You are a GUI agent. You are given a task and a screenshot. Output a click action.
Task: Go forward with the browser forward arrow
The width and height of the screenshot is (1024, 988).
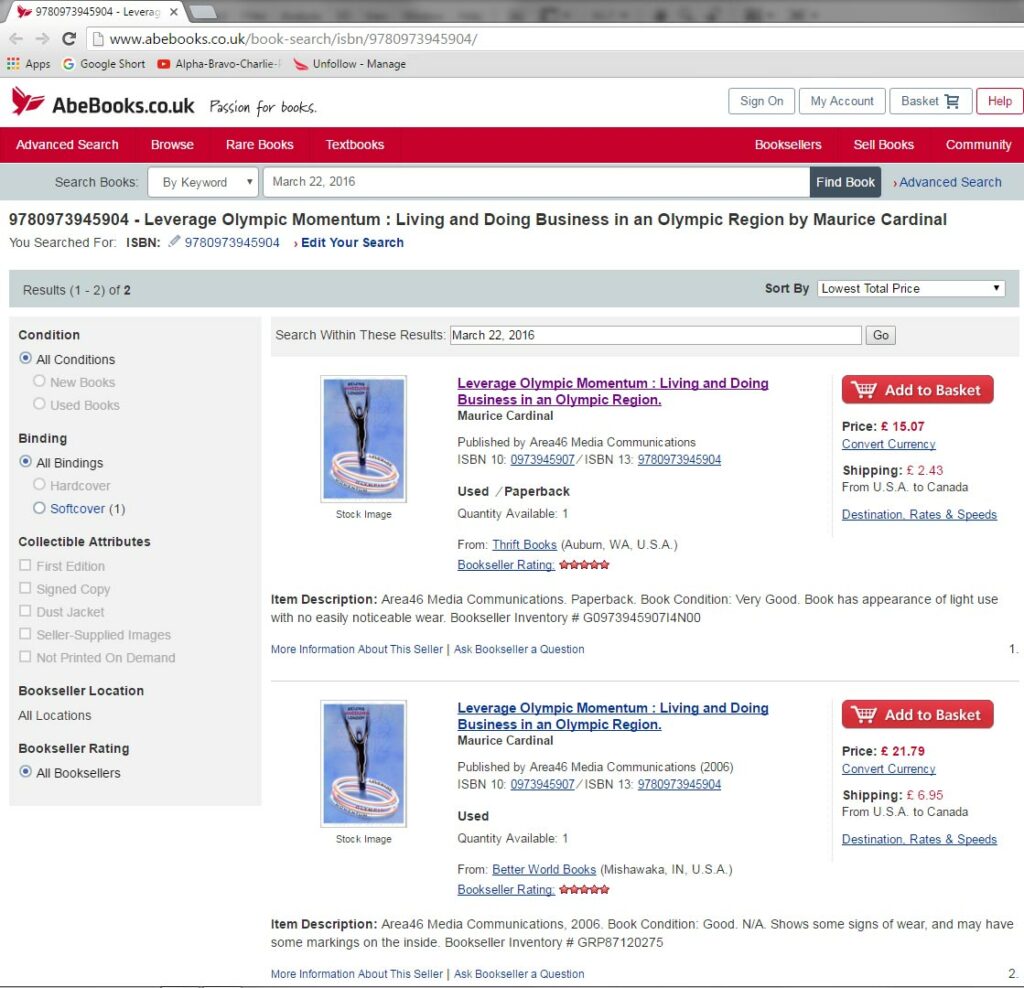[x=42, y=39]
